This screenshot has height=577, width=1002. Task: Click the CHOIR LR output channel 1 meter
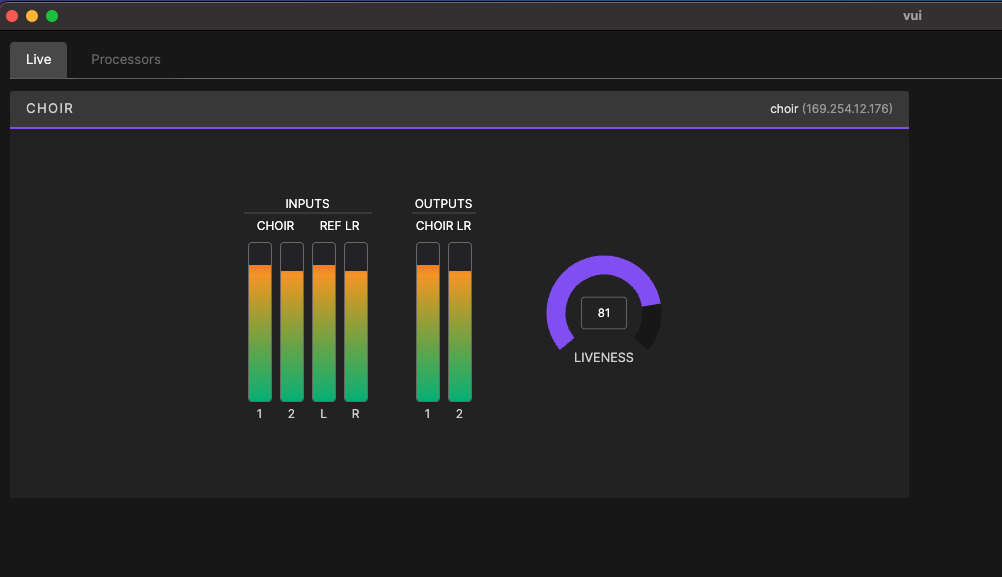(x=428, y=322)
